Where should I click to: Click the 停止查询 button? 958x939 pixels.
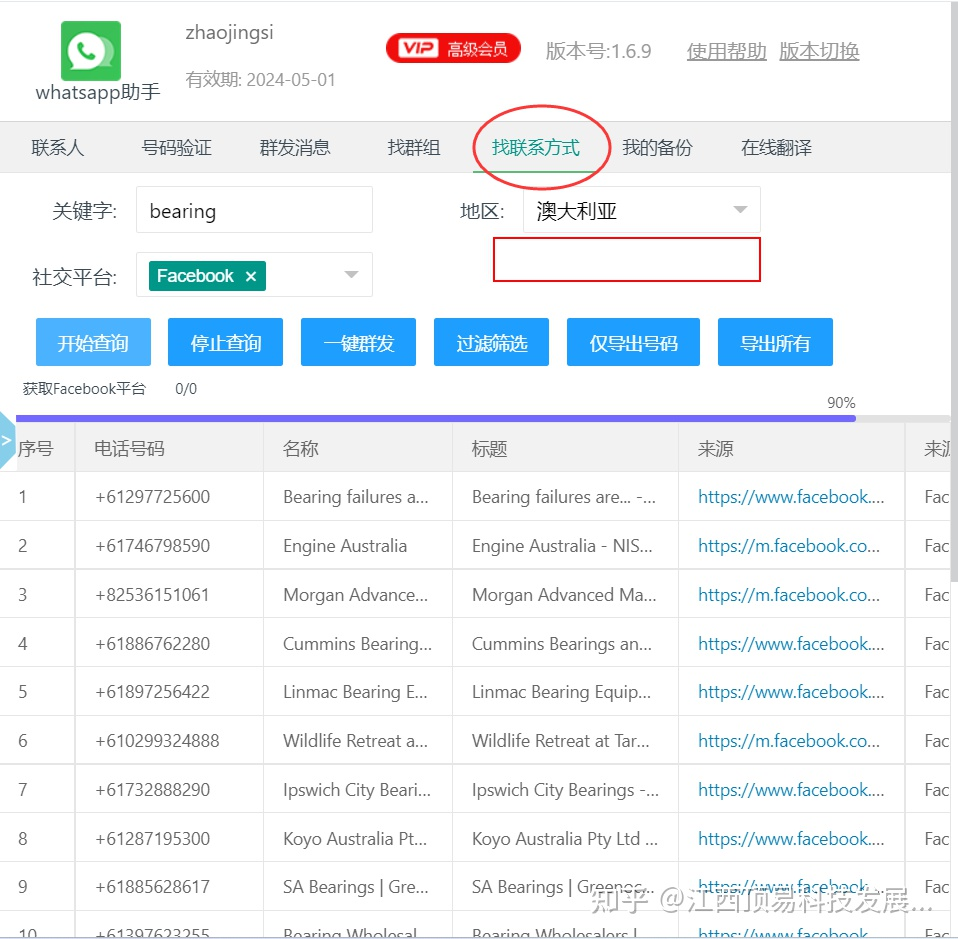(225, 342)
